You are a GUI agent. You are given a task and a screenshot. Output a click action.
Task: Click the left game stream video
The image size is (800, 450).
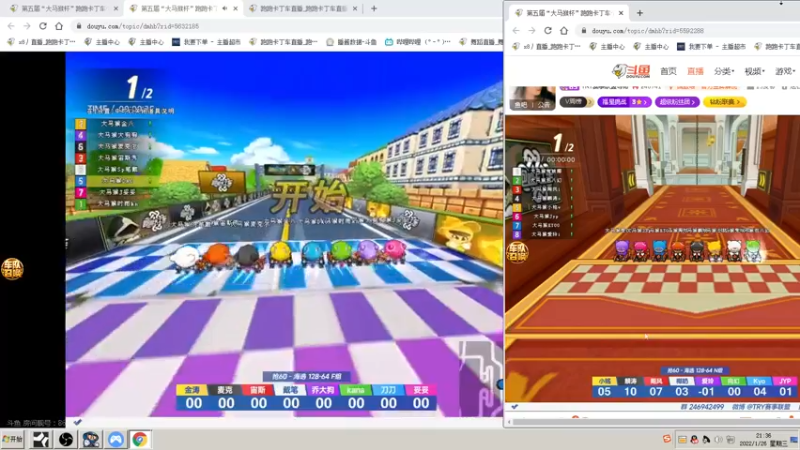tap(284, 234)
